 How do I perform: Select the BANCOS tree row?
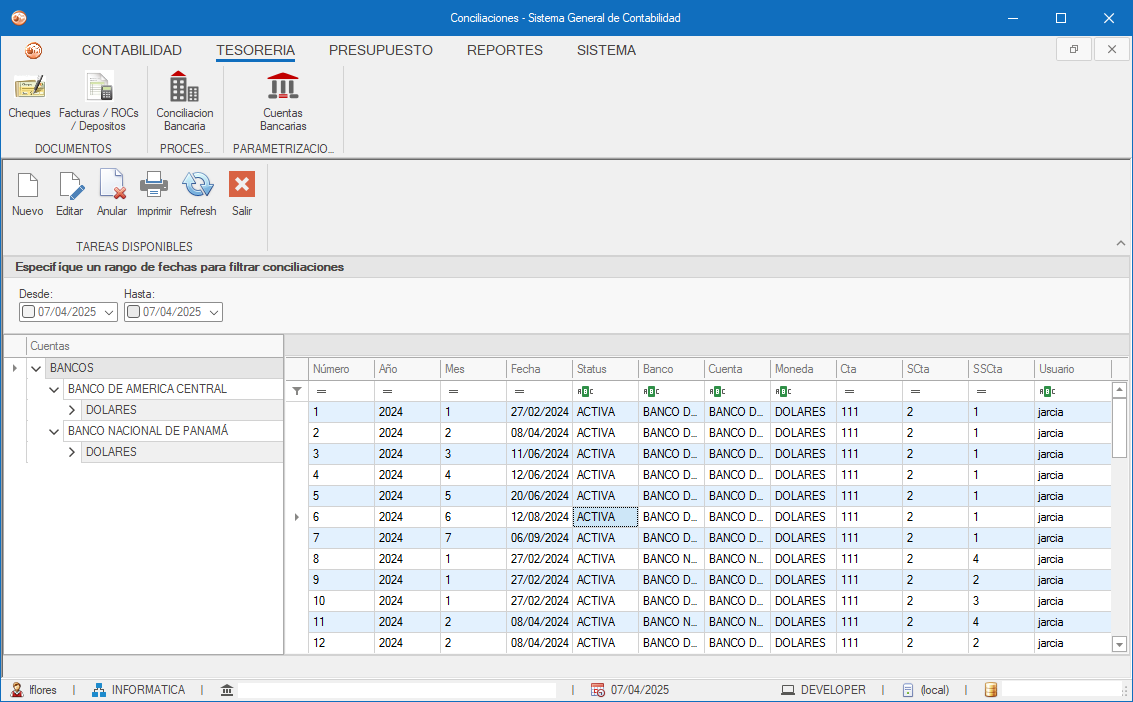coord(165,368)
